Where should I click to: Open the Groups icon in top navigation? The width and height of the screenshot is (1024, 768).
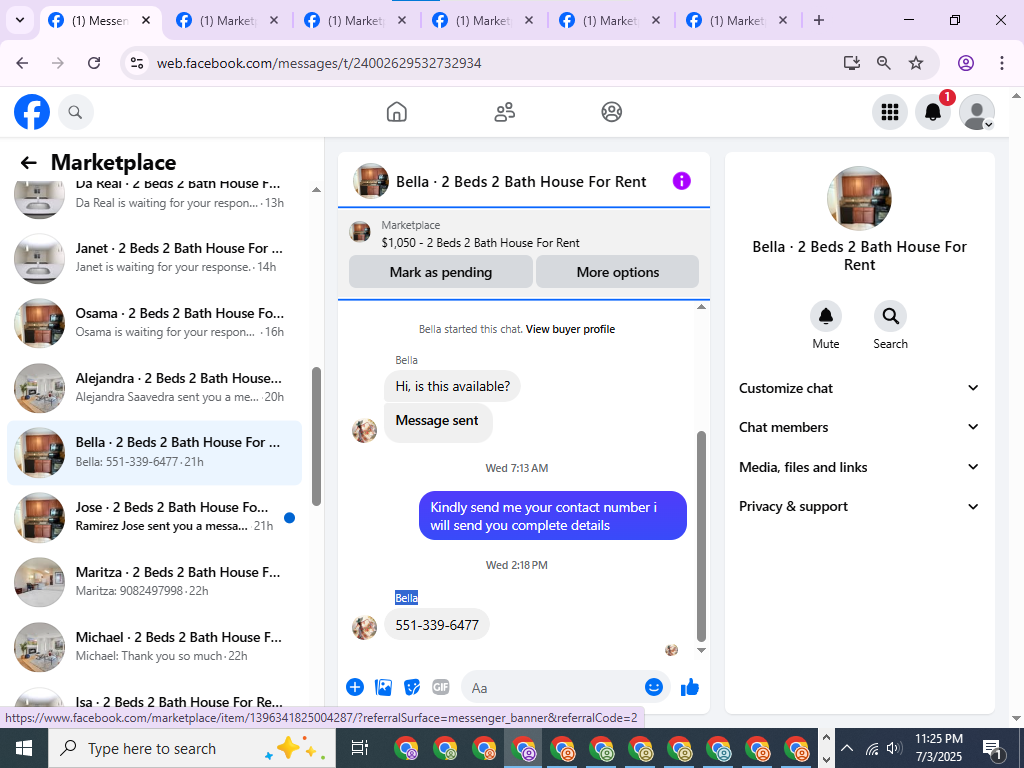611,112
